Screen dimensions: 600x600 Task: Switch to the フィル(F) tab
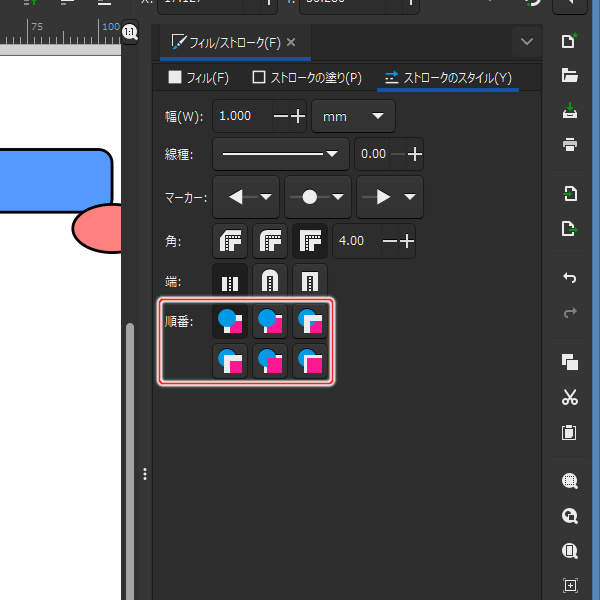pyautogui.click(x=198, y=77)
